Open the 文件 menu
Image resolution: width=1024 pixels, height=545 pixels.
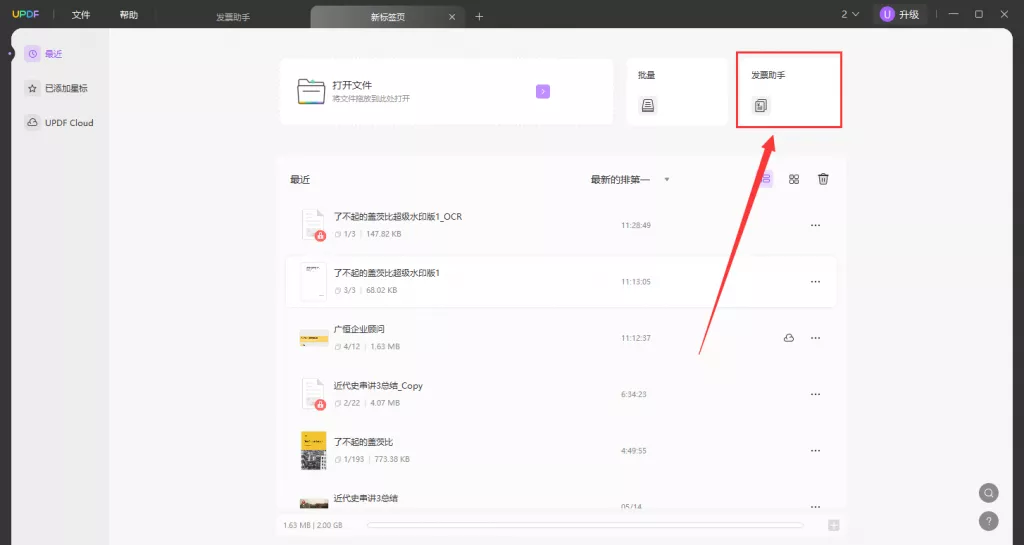tap(81, 15)
